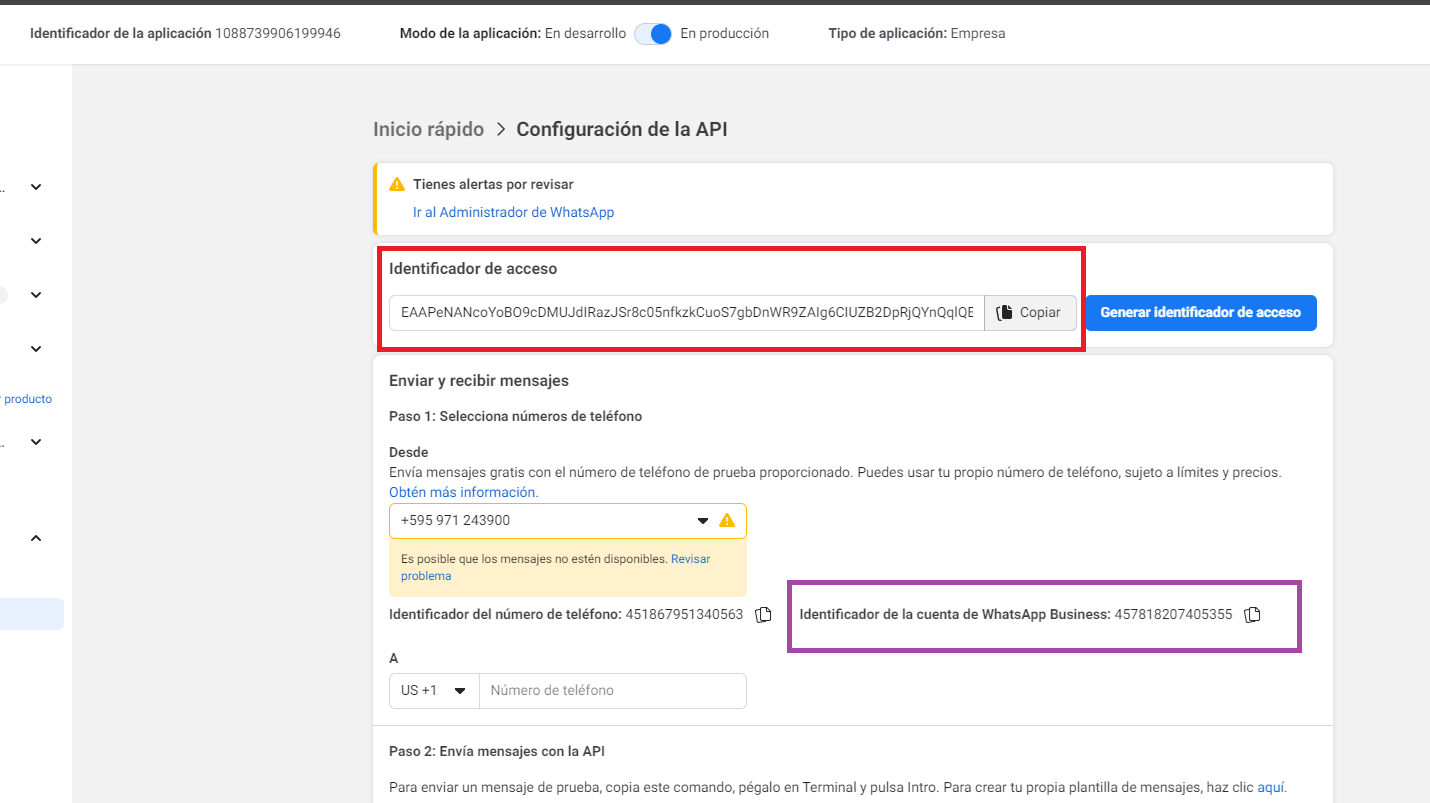Select the access token text field
This screenshot has height=803, width=1430.
click(x=686, y=313)
